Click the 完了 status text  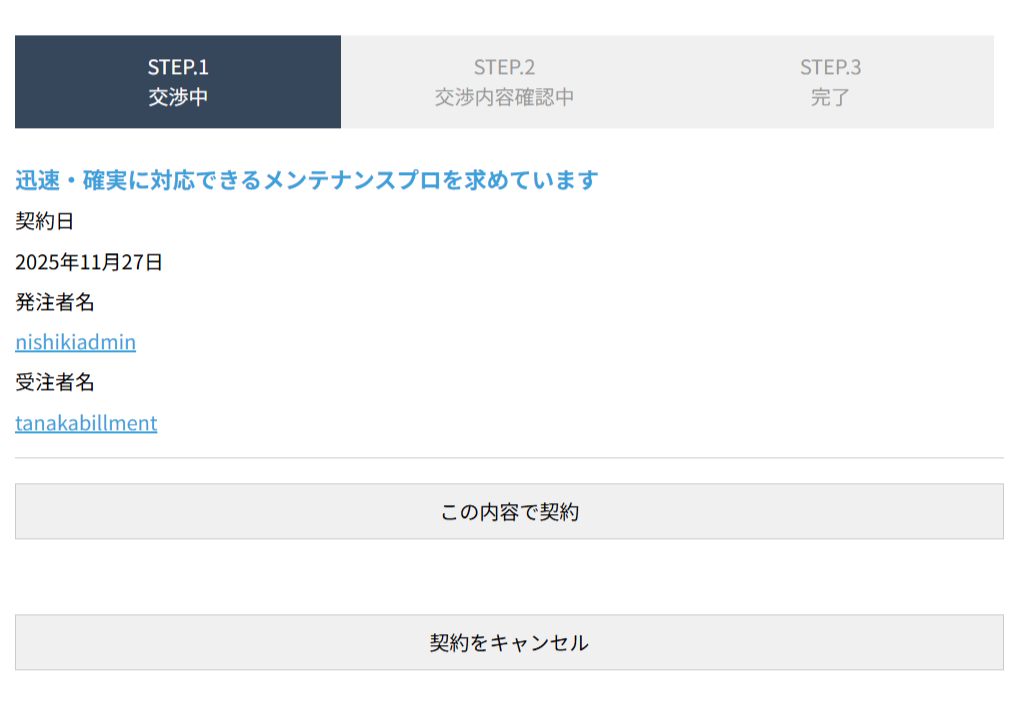[x=830, y=98]
